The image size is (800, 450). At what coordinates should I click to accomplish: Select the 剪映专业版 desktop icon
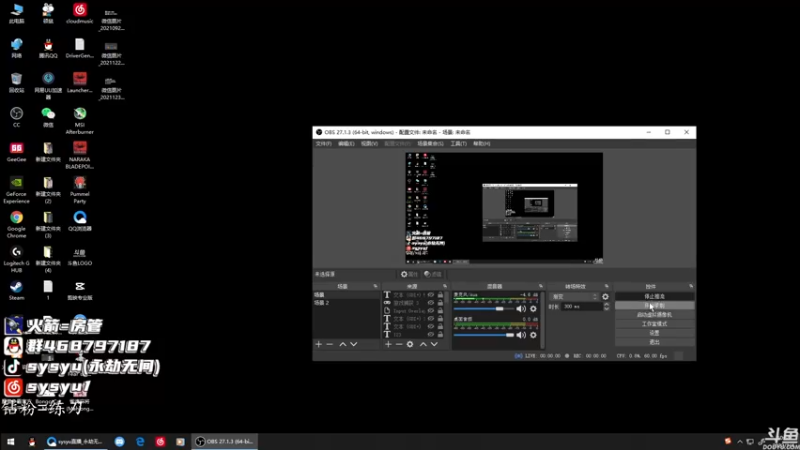(80, 290)
